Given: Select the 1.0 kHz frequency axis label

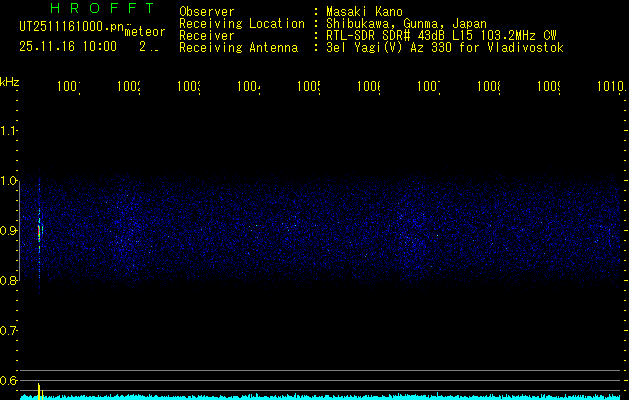Looking at the screenshot, I should pyautogui.click(x=9, y=181).
